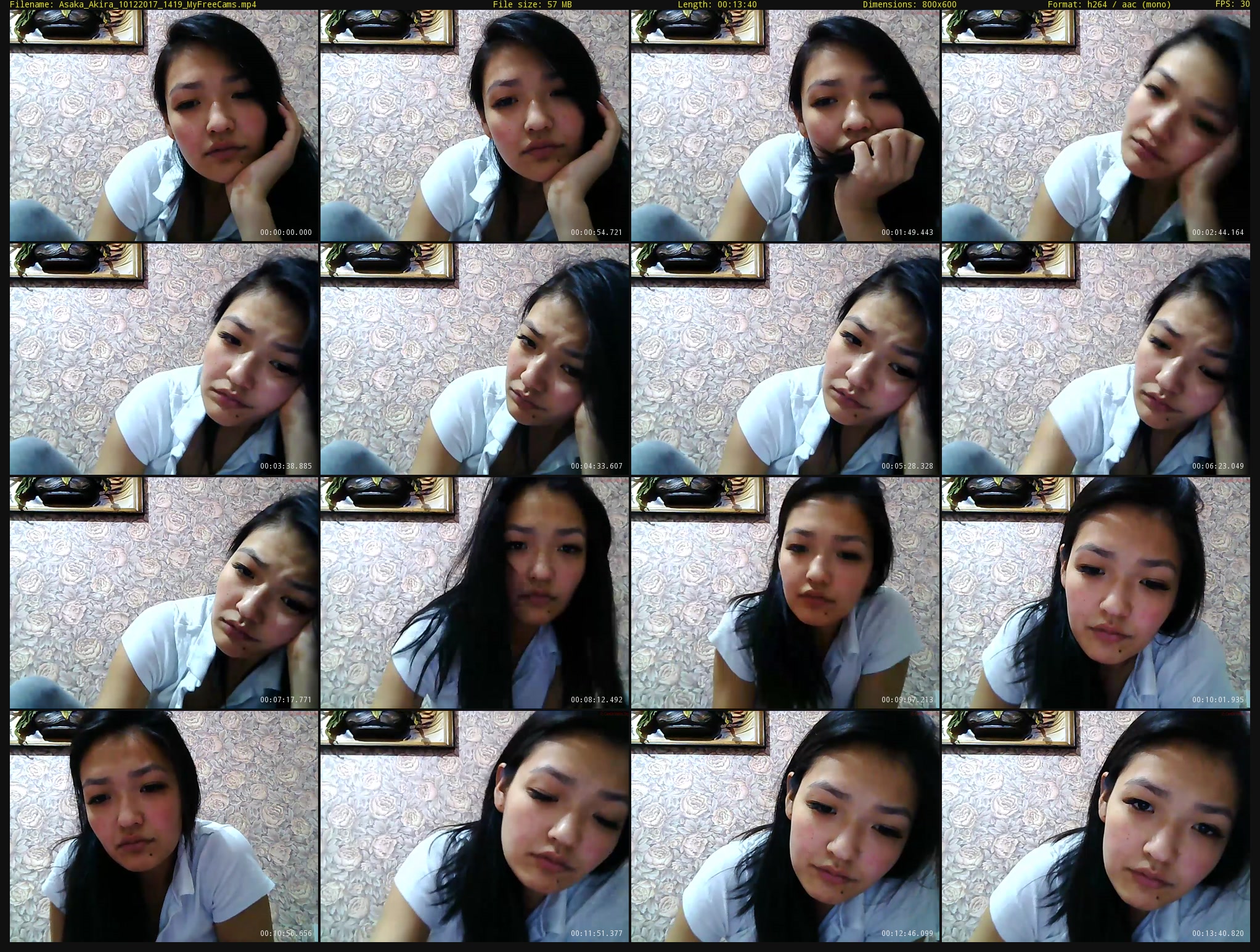Click the File size 57 MB label
The height and width of the screenshot is (952, 1260).
click(532, 4)
